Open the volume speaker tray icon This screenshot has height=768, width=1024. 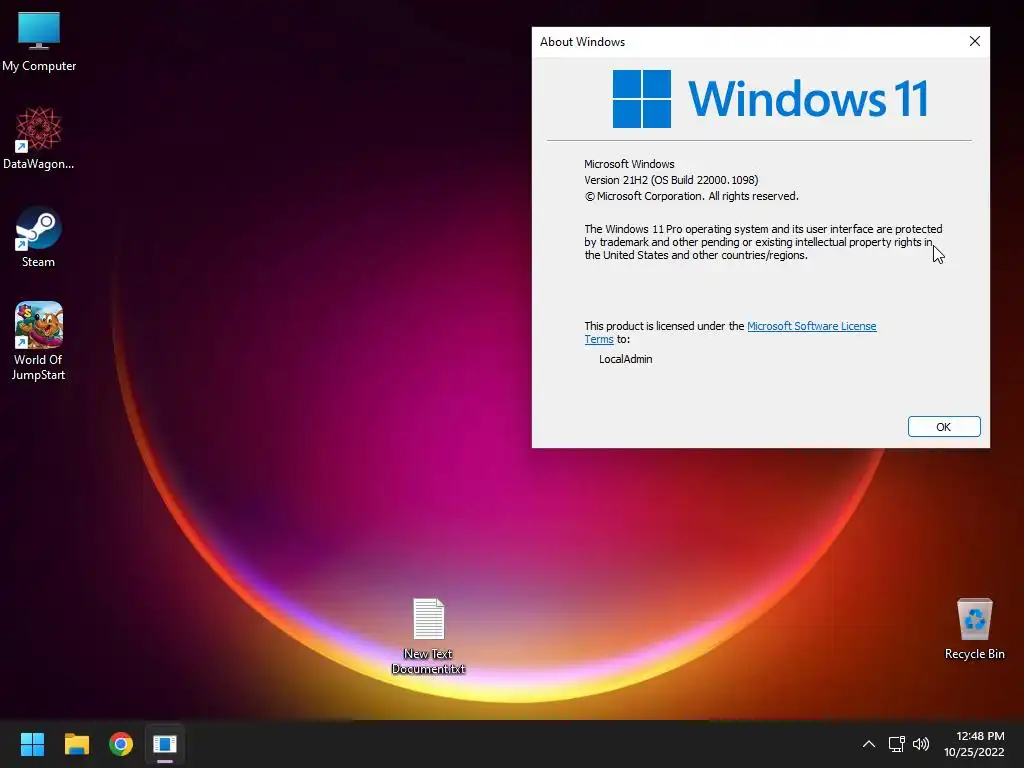pyautogui.click(x=921, y=744)
